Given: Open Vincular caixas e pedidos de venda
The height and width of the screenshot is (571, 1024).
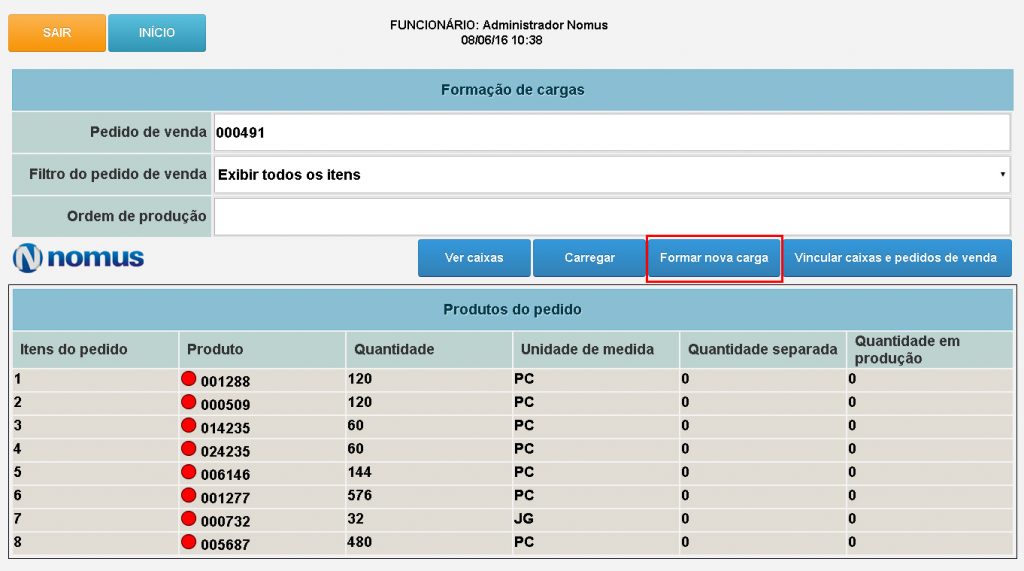Looking at the screenshot, I should click(896, 258).
